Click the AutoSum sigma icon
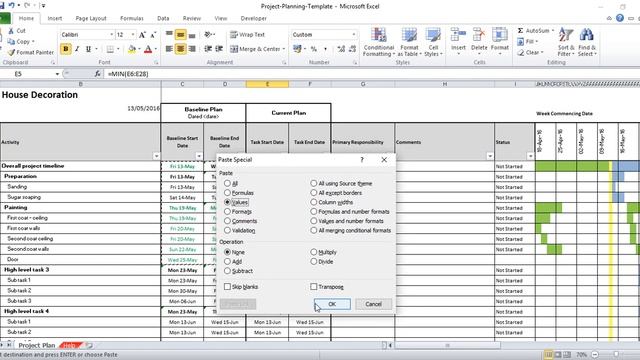The width and height of the screenshot is (640, 360). pyautogui.click(x=520, y=31)
